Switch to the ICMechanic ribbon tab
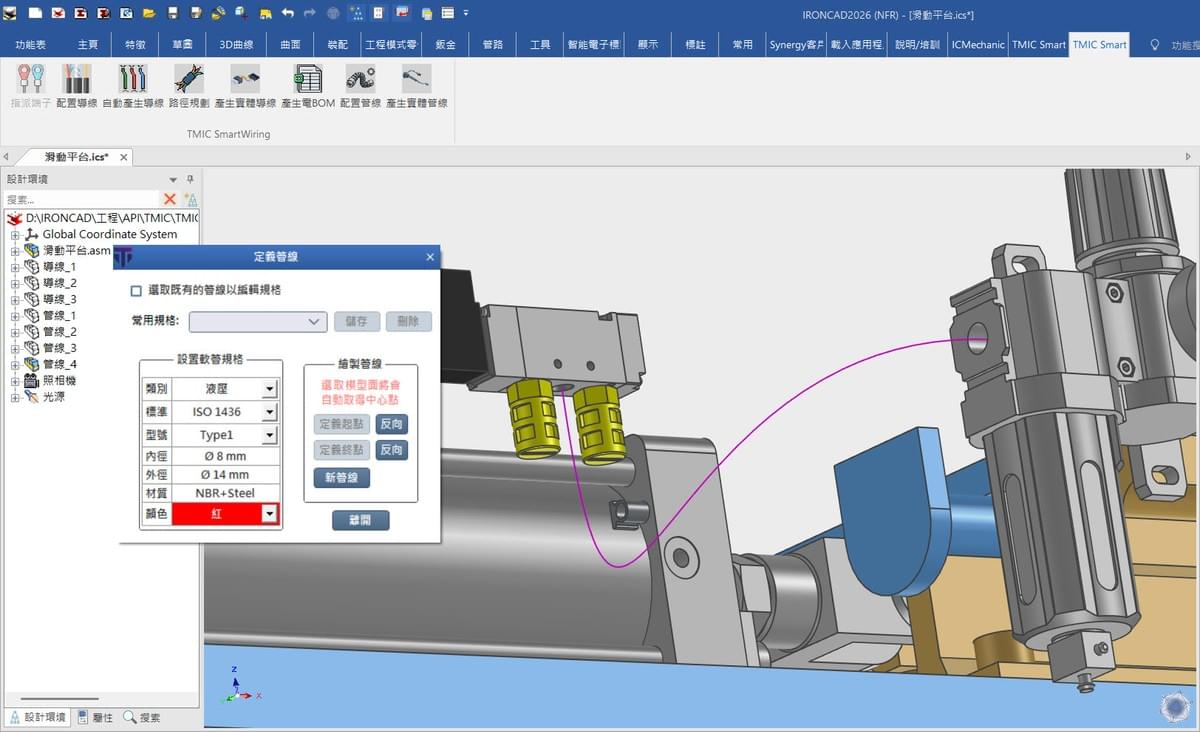The height and width of the screenshot is (732, 1200). [978, 45]
